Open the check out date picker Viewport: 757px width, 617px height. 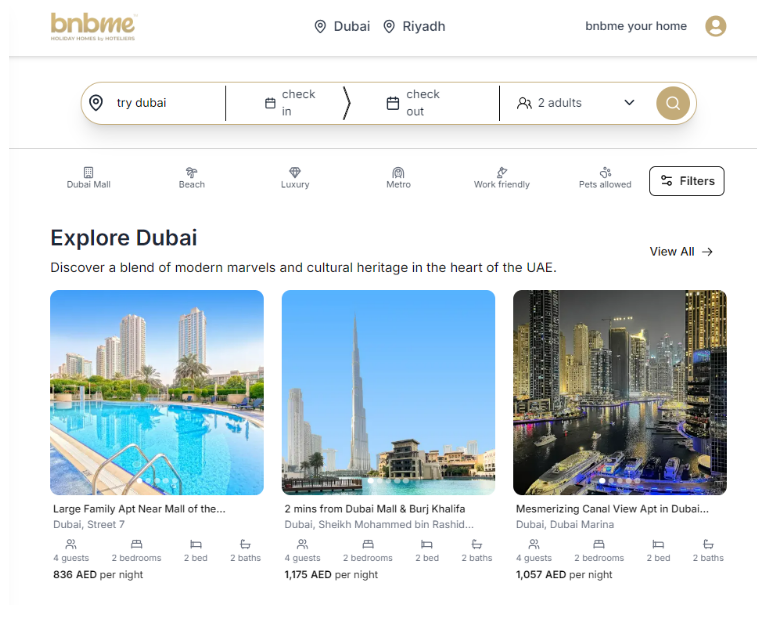click(x=414, y=103)
